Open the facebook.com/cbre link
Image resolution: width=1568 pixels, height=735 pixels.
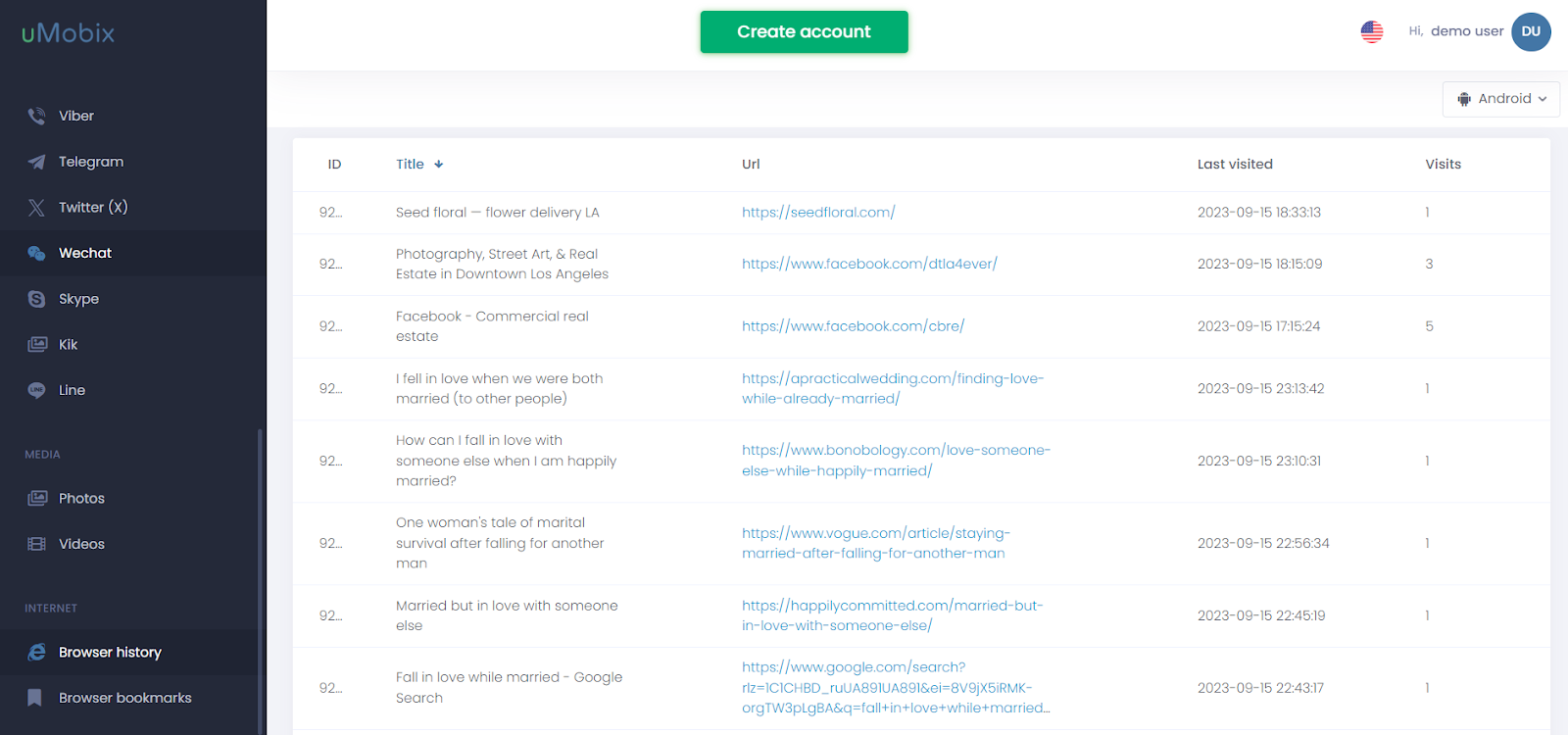852,326
